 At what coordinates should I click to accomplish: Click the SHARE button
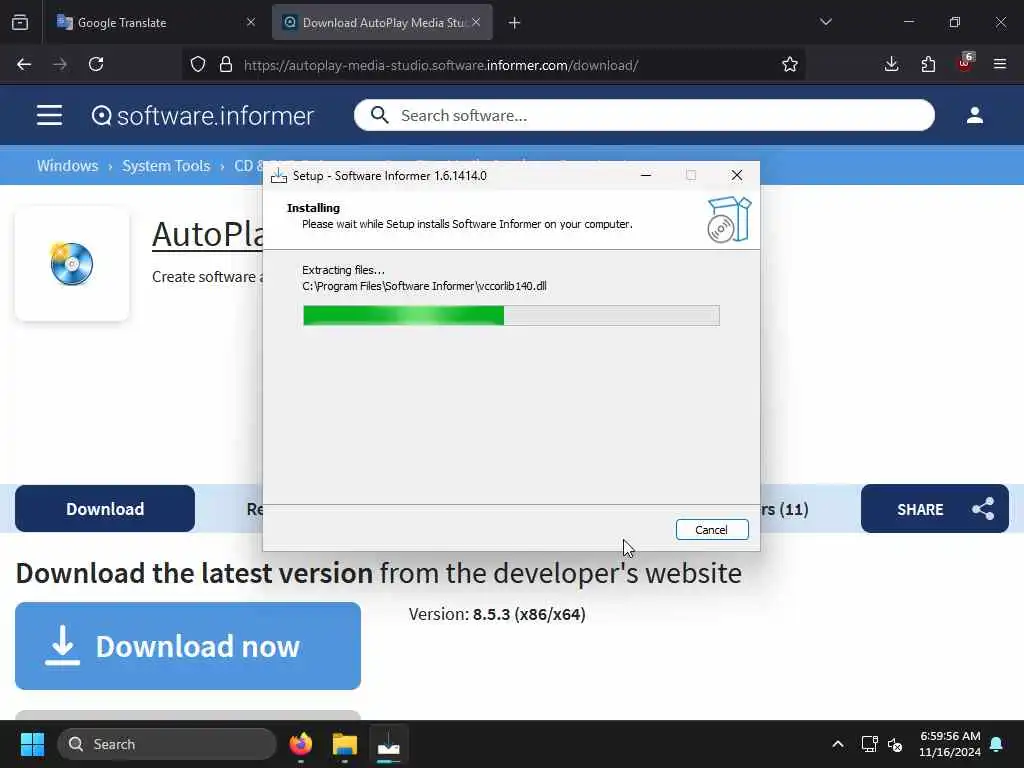point(935,509)
